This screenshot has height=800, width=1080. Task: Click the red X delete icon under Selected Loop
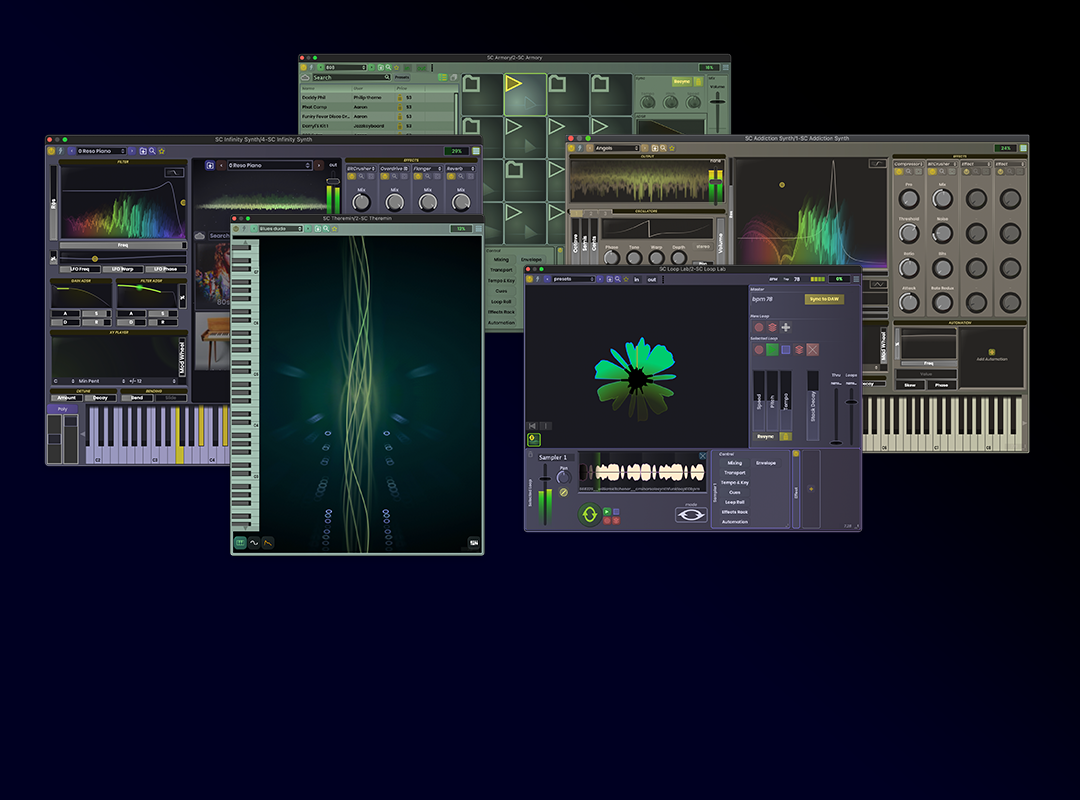(x=811, y=350)
